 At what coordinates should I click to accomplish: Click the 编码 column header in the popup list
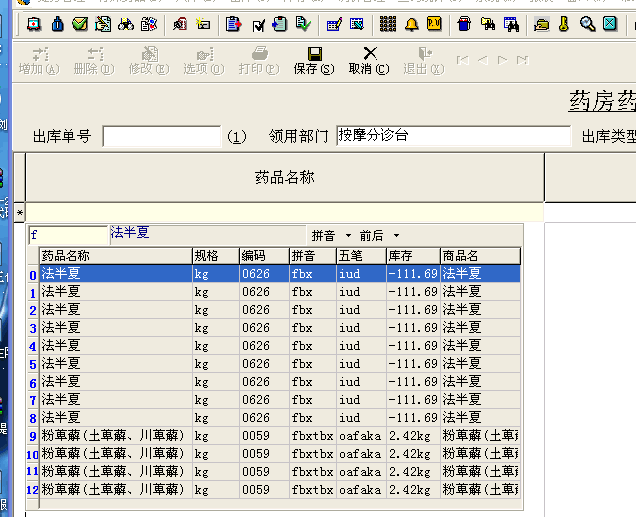pos(264,256)
